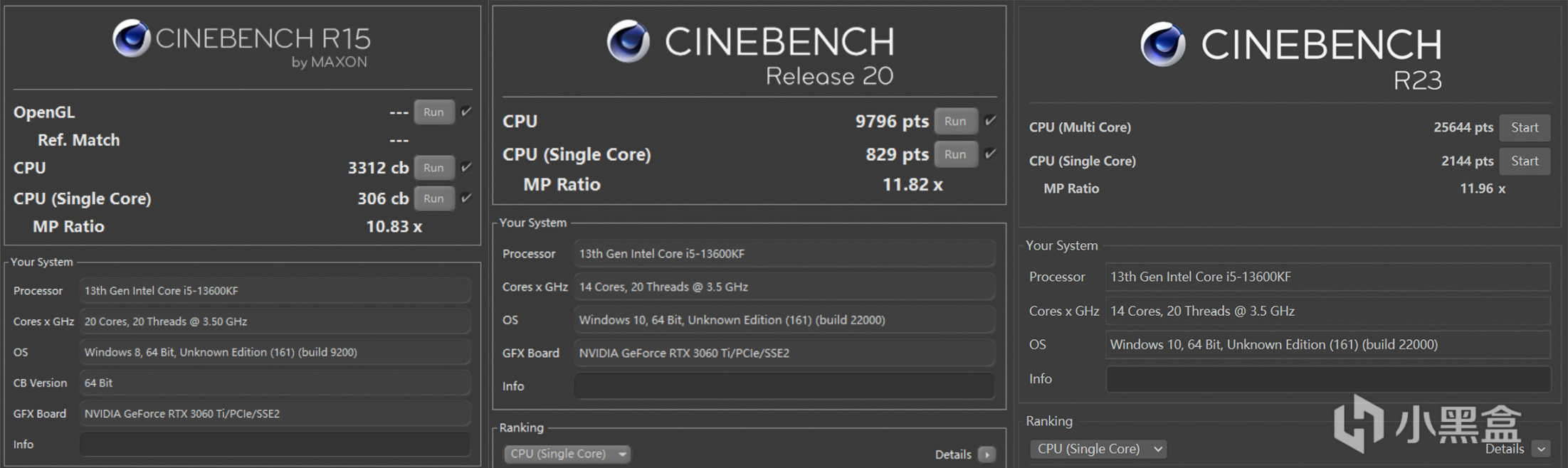Viewport: 1568px width, 468px height.
Task: Click the Cinebench Release 20 logo sphere
Action: point(628,41)
